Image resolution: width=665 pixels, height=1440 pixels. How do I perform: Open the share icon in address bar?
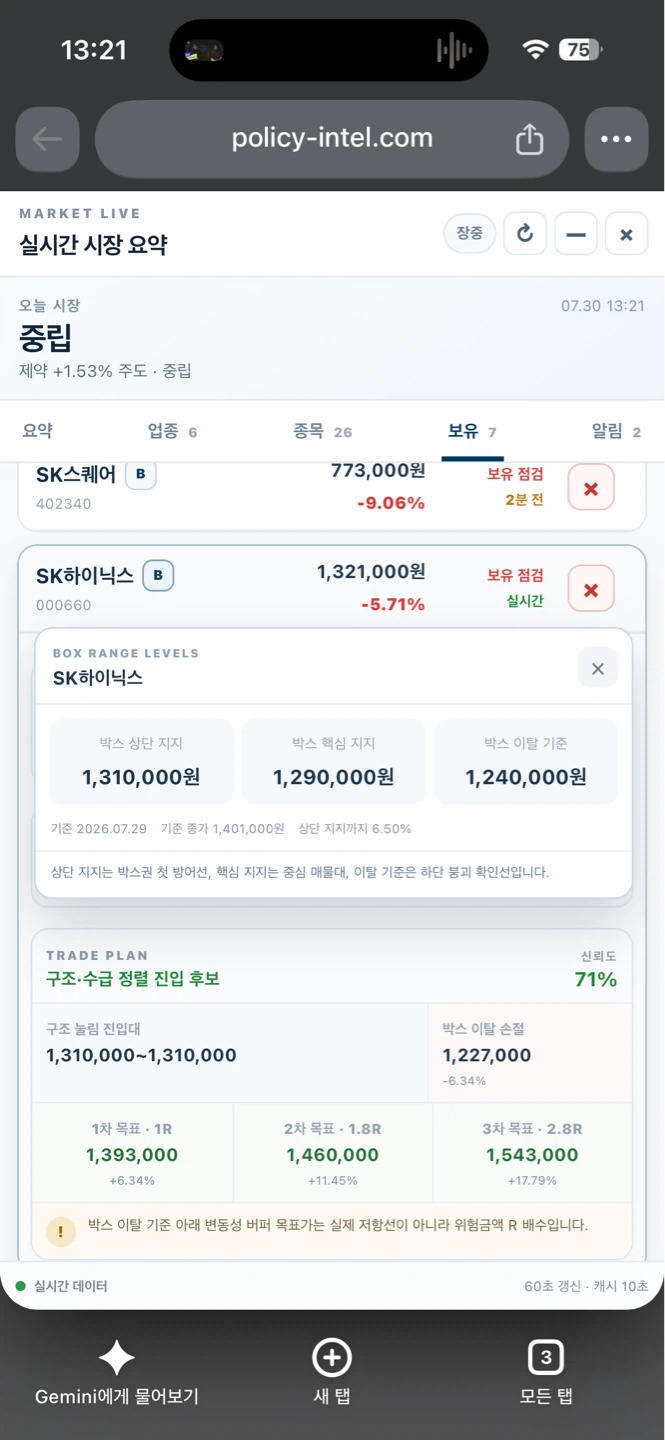529,139
